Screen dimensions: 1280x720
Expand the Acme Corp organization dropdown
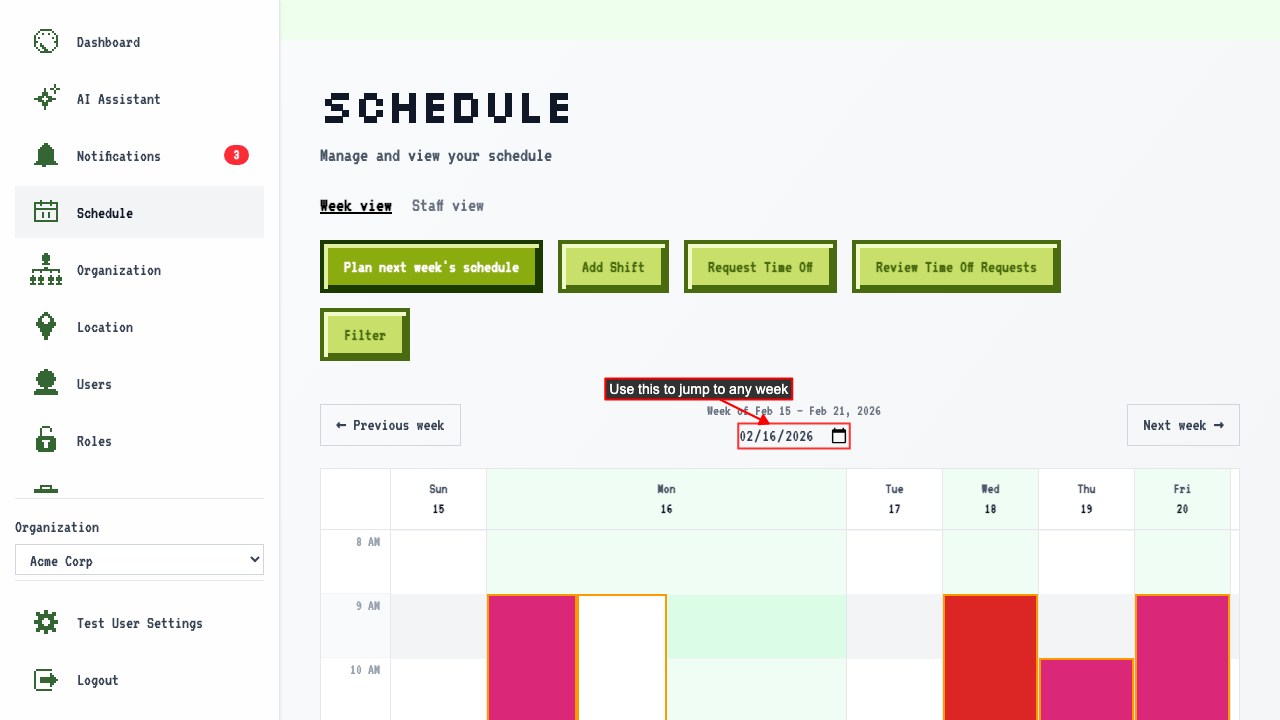[139, 560]
